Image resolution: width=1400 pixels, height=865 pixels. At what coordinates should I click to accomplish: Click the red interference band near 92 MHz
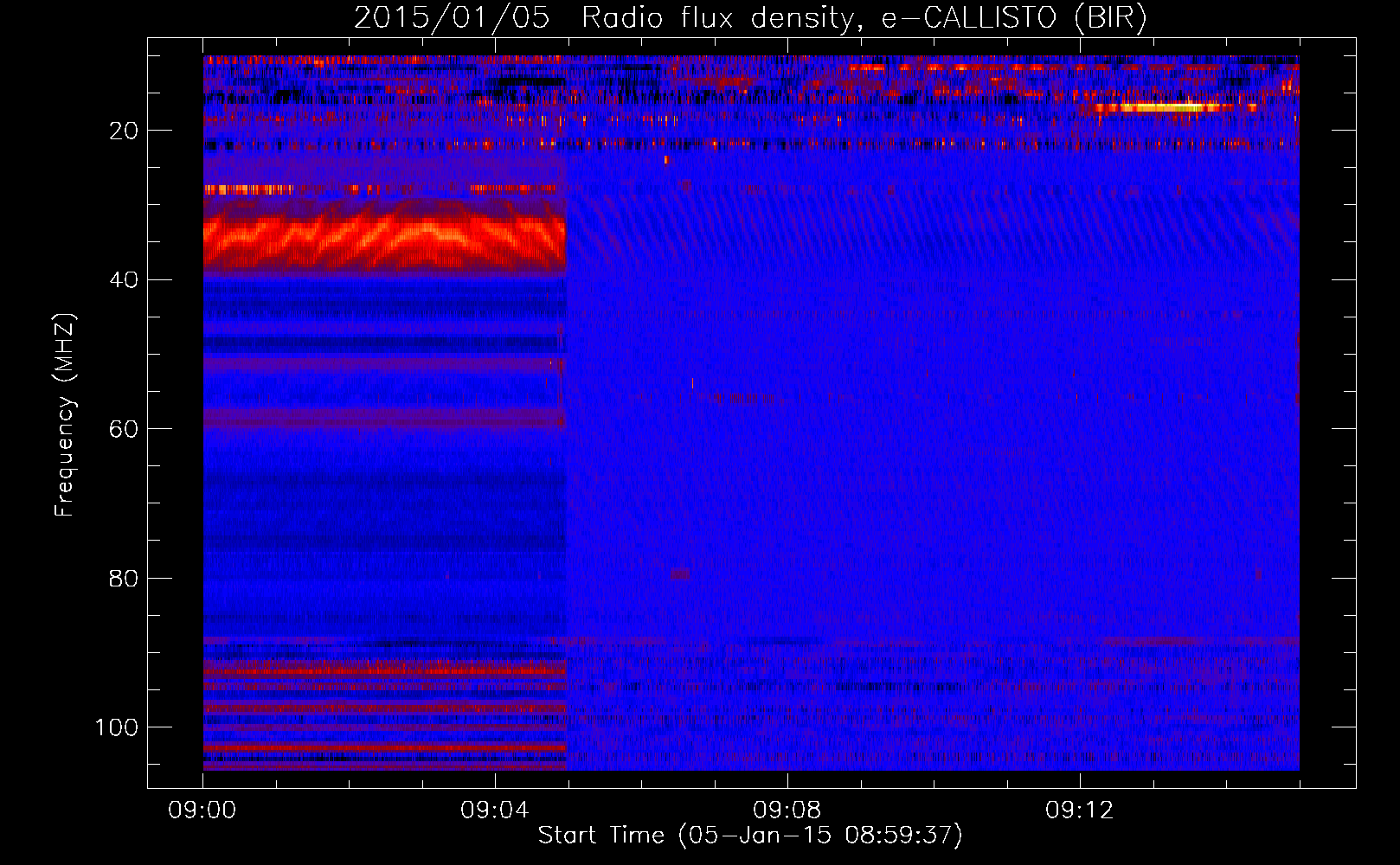[384, 670]
